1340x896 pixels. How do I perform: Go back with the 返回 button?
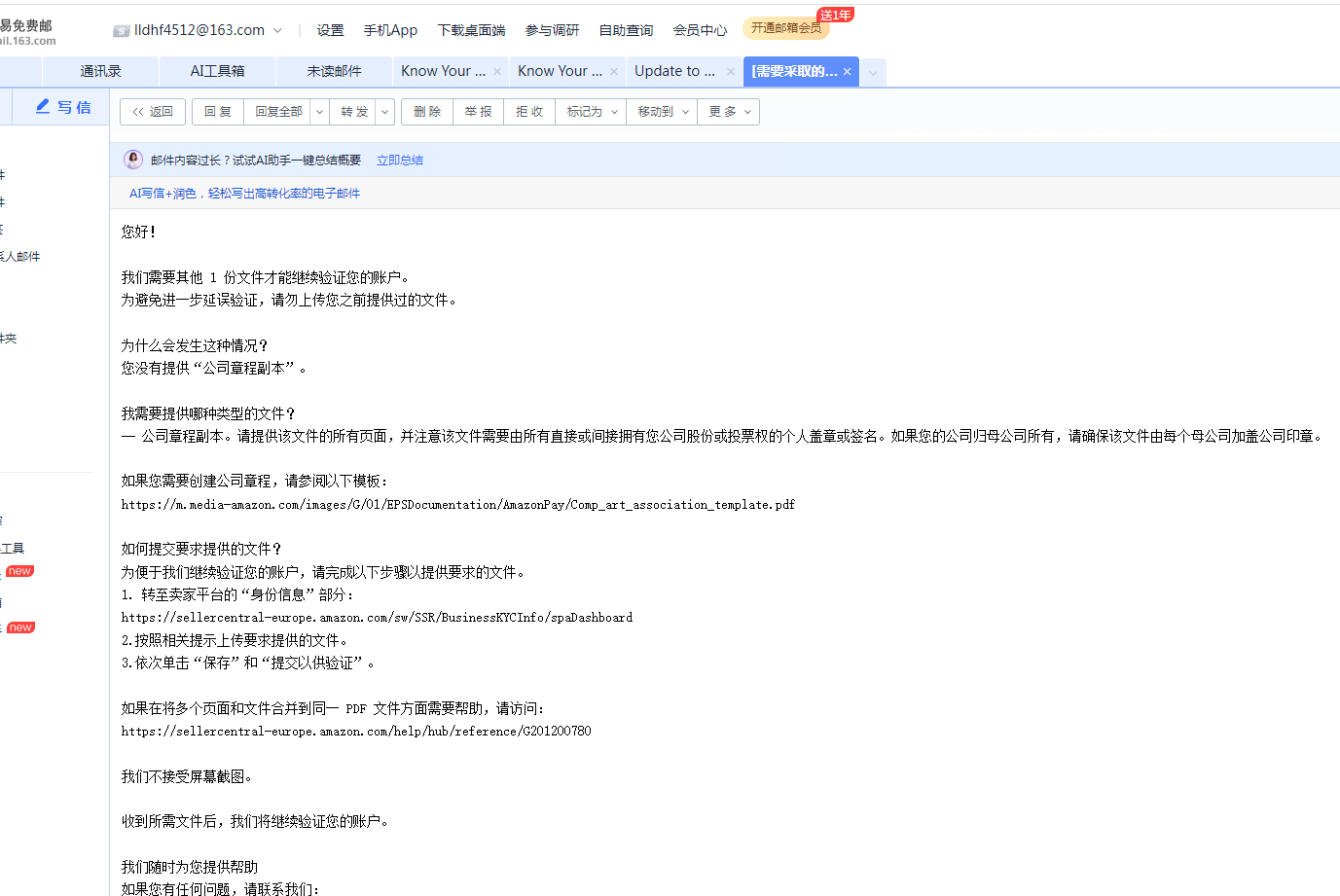[153, 112]
